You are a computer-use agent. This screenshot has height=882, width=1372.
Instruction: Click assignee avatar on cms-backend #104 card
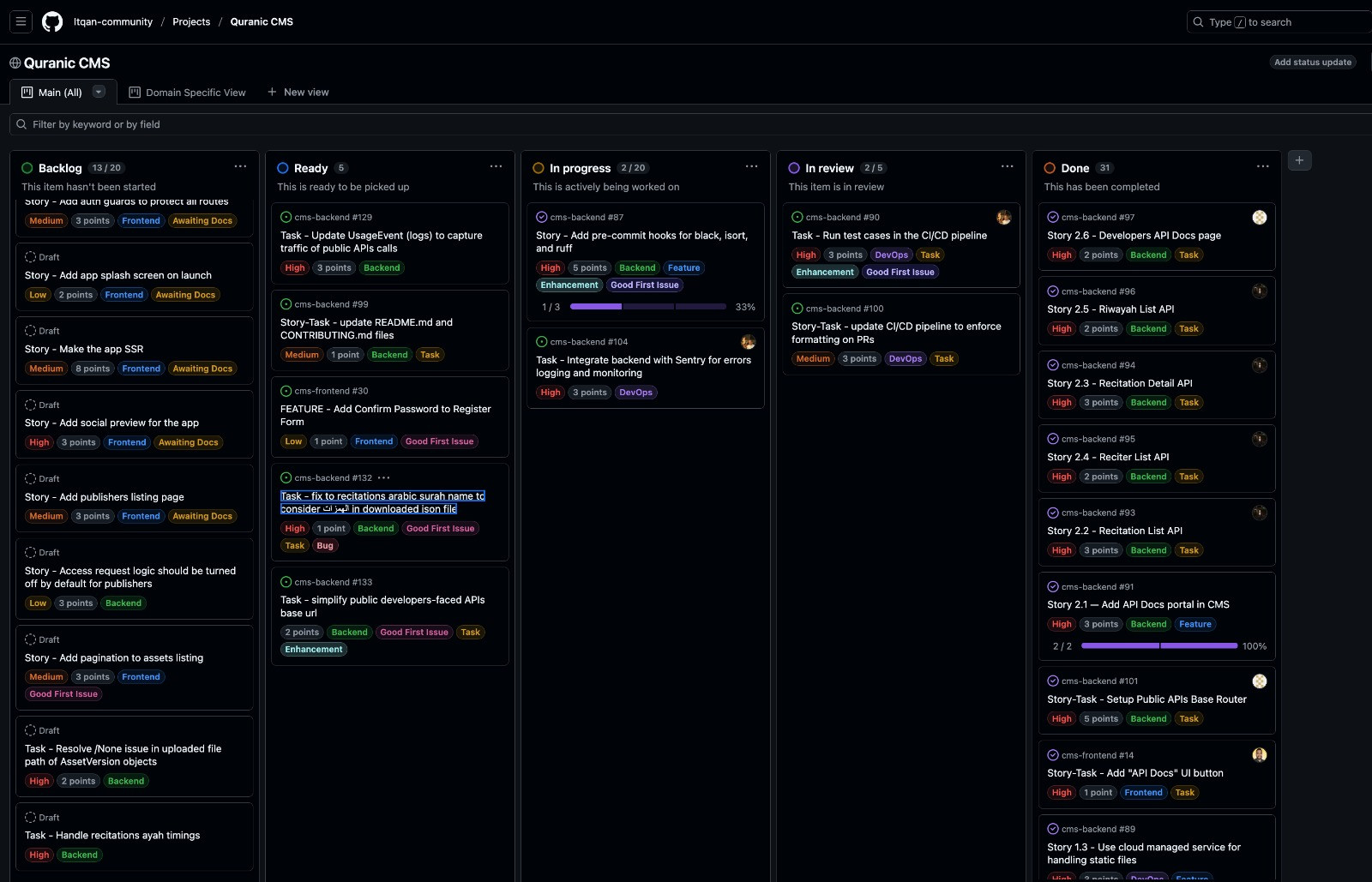tap(748, 342)
